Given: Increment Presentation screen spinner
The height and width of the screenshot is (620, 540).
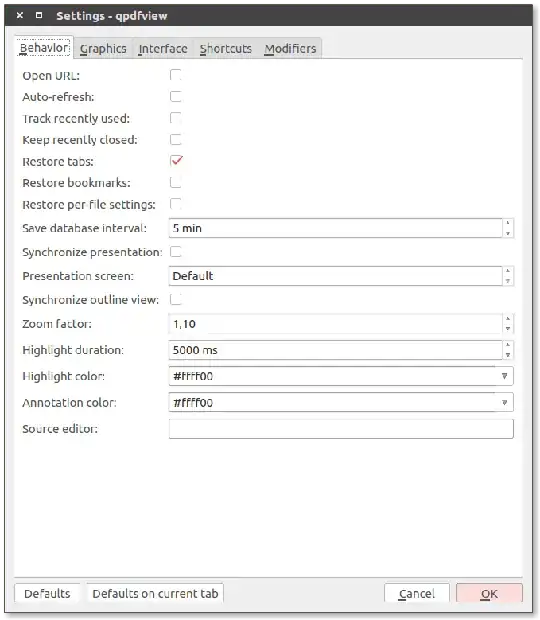Looking at the screenshot, I should pos(508,271).
